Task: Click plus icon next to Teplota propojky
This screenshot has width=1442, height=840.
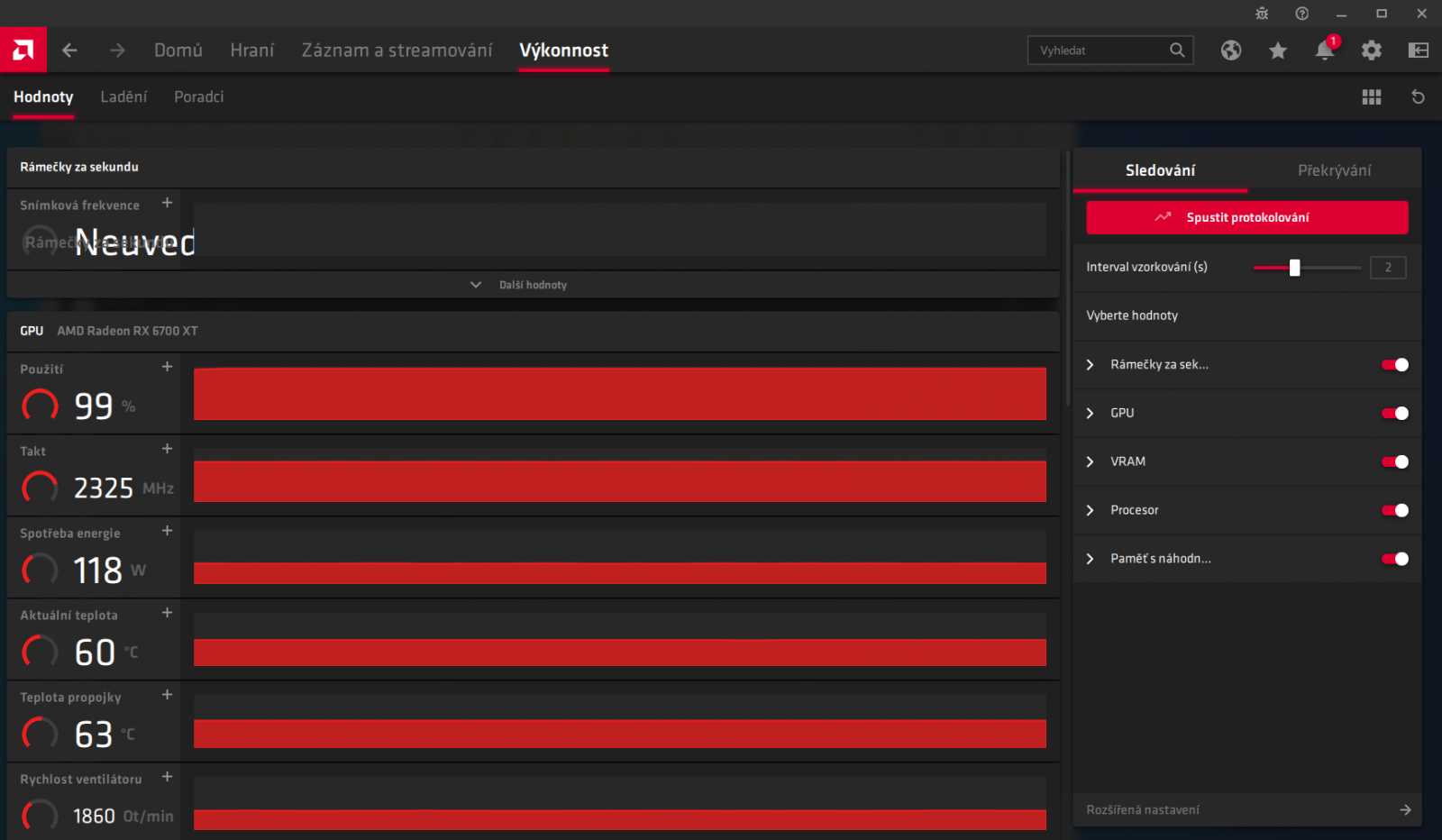Action: 167,695
